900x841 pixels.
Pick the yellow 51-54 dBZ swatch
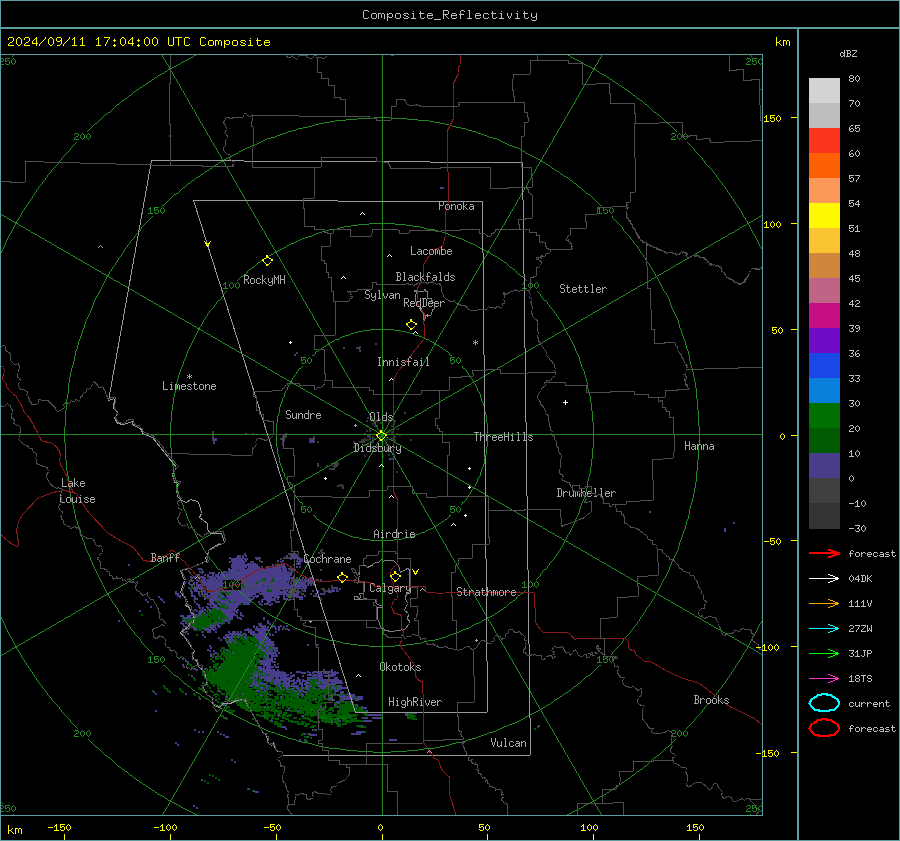click(824, 215)
